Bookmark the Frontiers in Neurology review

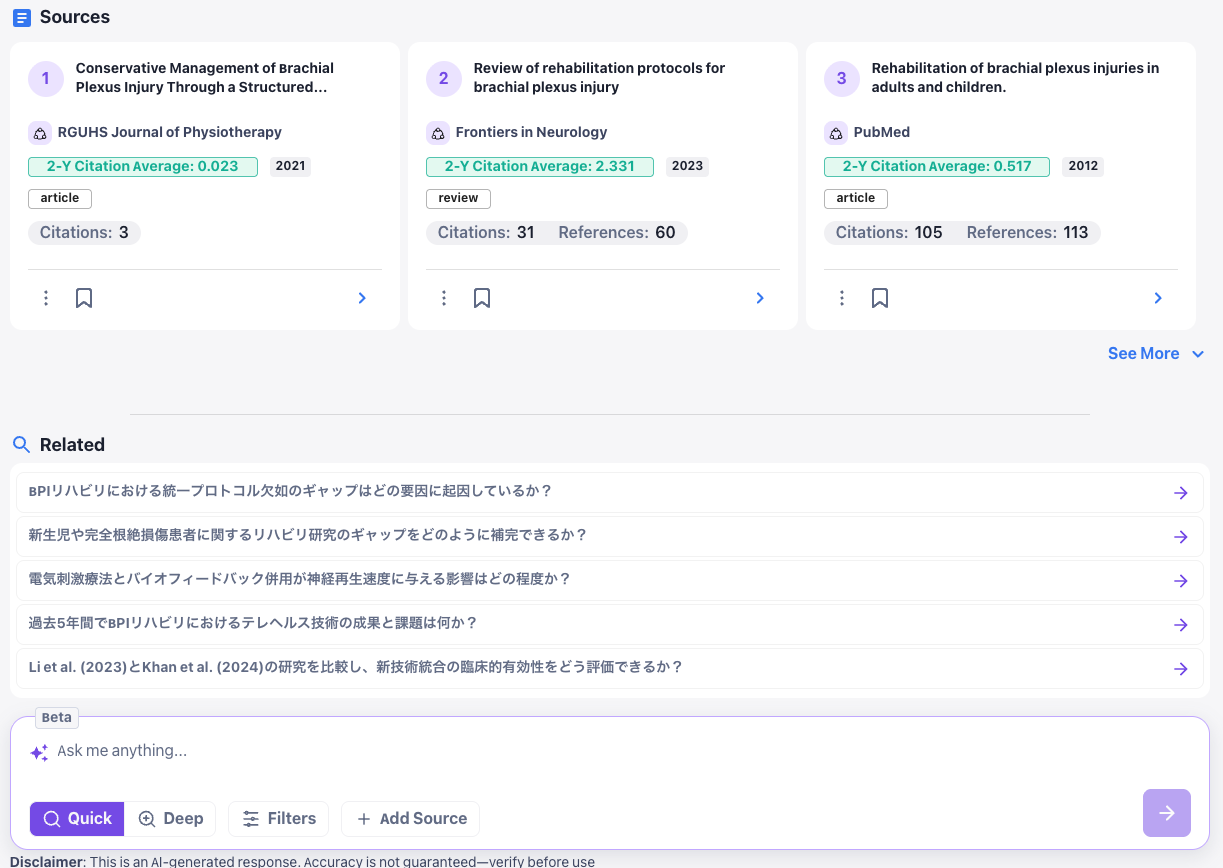click(482, 298)
